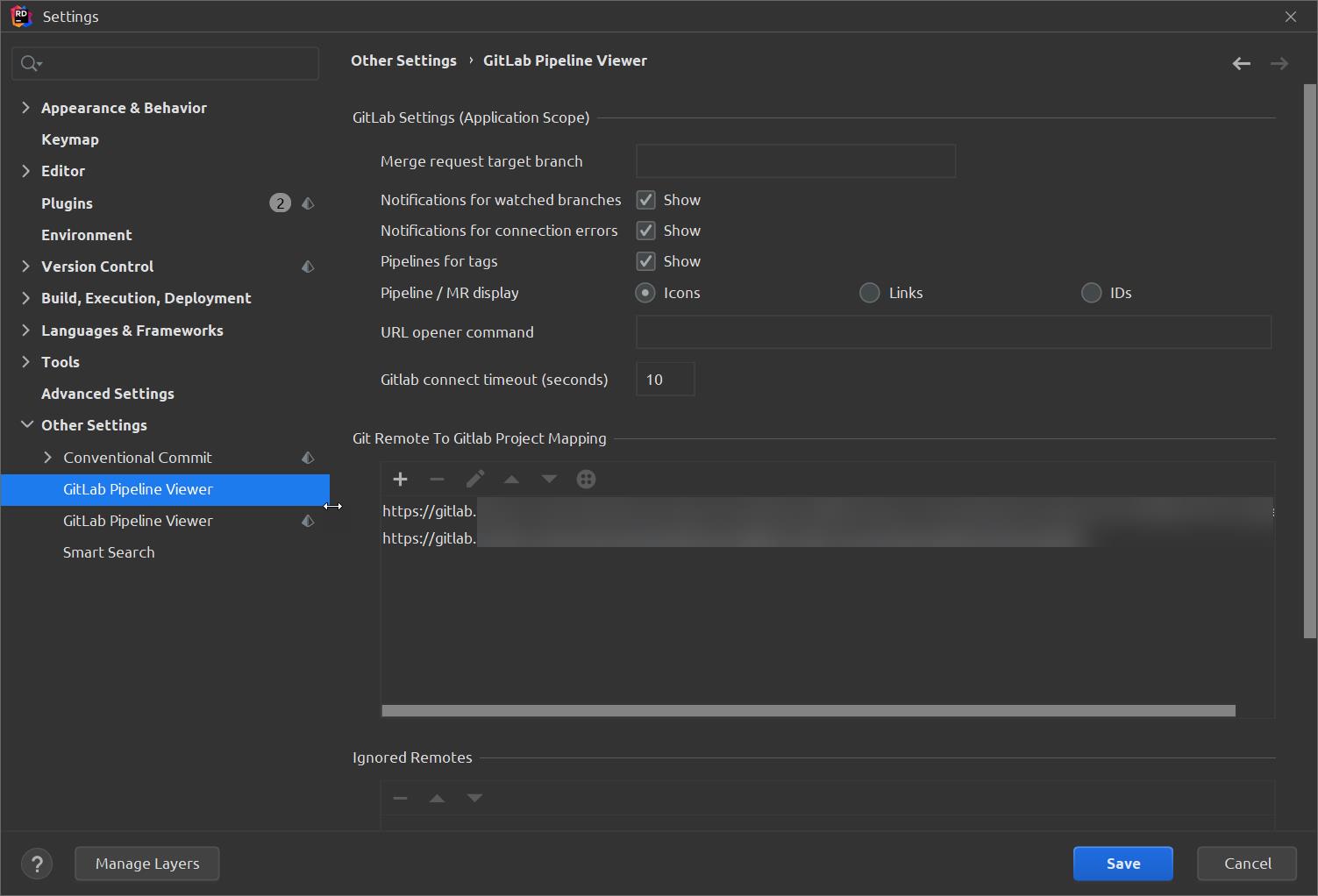Focus URL opener command field
This screenshot has height=896, width=1318.
click(x=953, y=332)
